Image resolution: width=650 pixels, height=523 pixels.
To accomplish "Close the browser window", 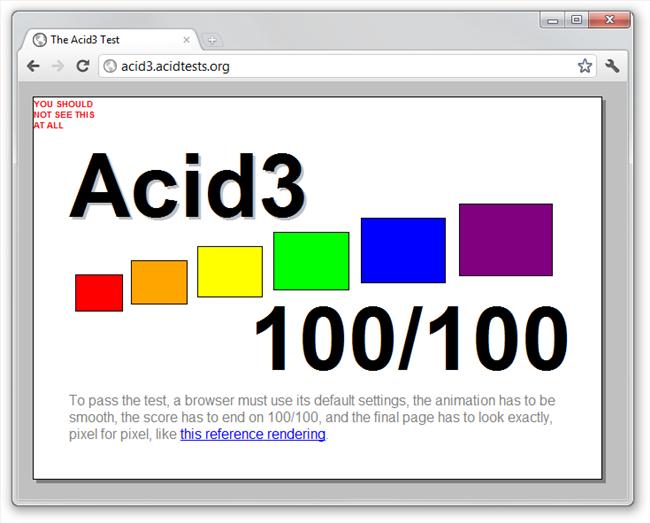I will (609, 19).
